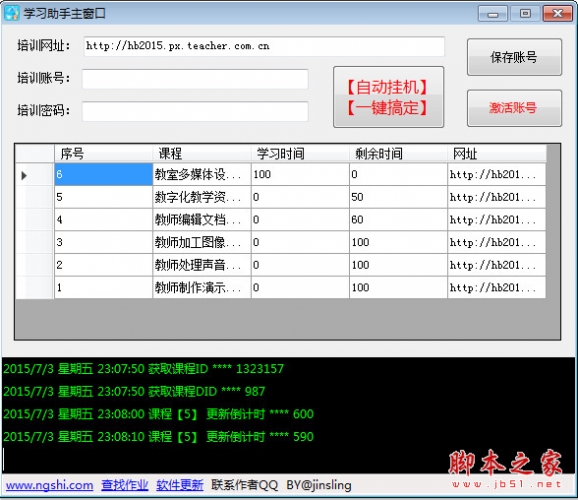Open the 查找作业 link
Screen dimensions: 578x500
coord(125,485)
